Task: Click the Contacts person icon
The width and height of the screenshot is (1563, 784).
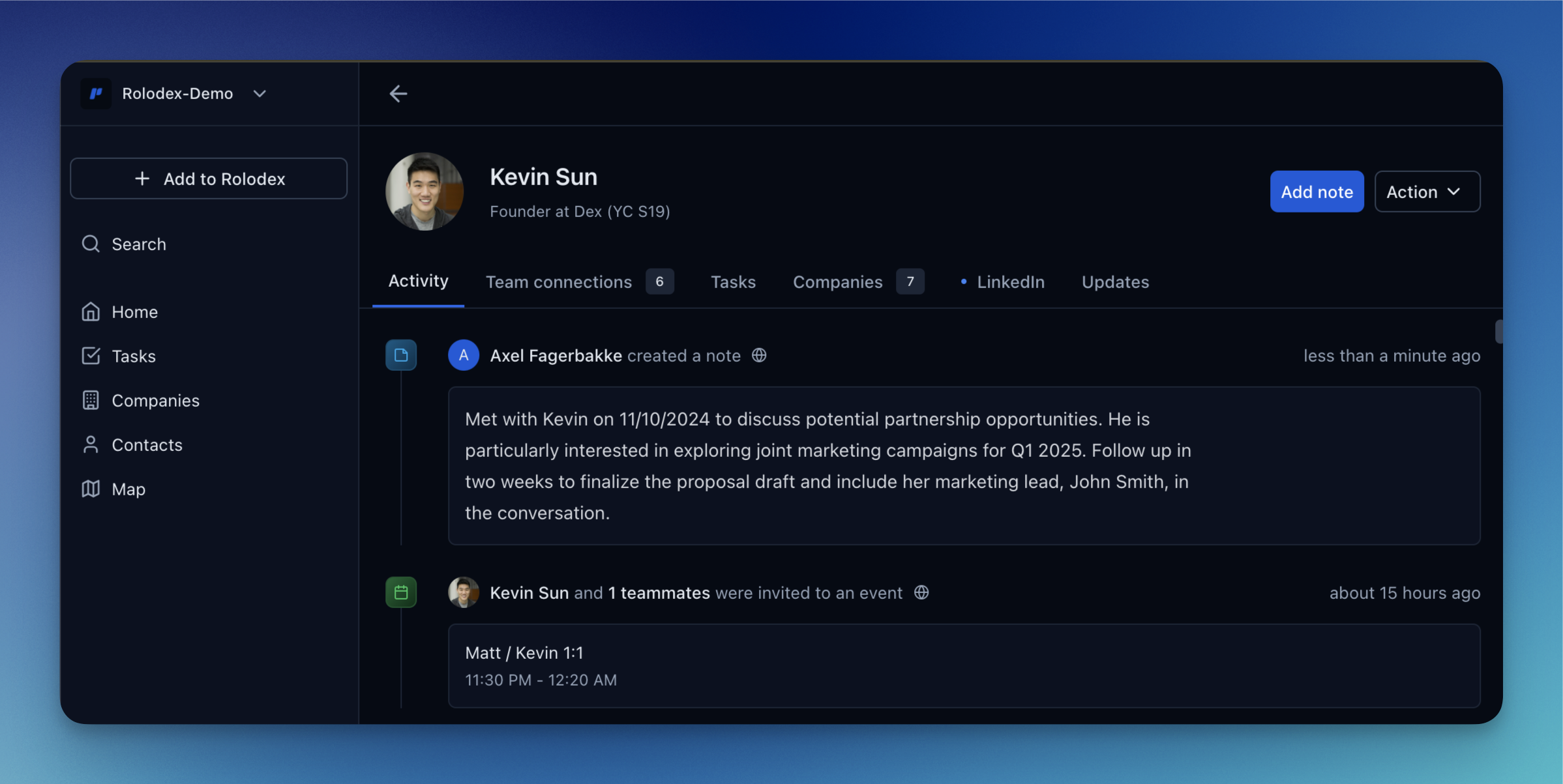Action: point(91,444)
